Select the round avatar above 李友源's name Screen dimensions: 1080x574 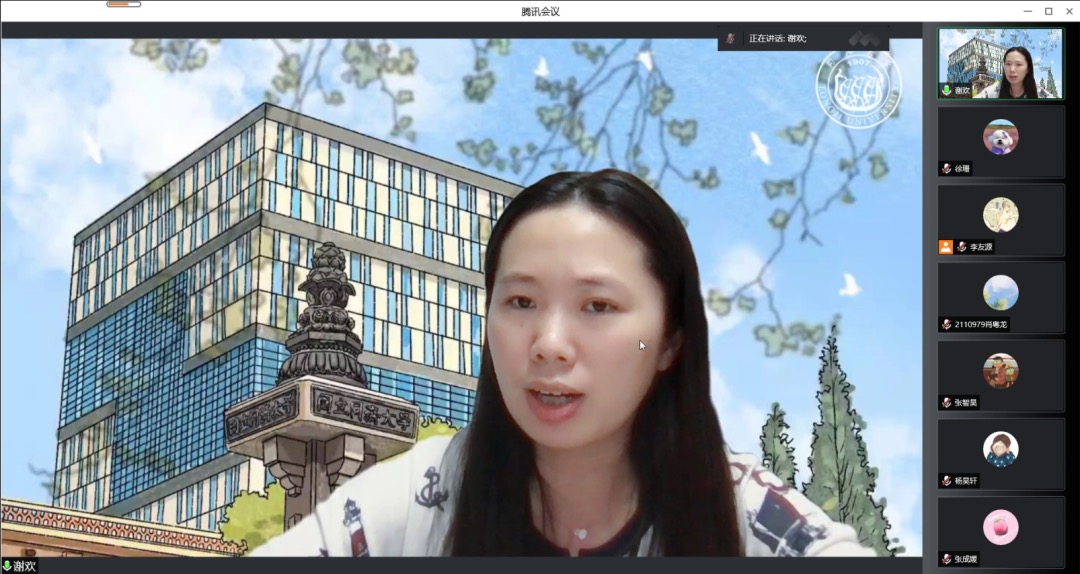tap(1000, 214)
